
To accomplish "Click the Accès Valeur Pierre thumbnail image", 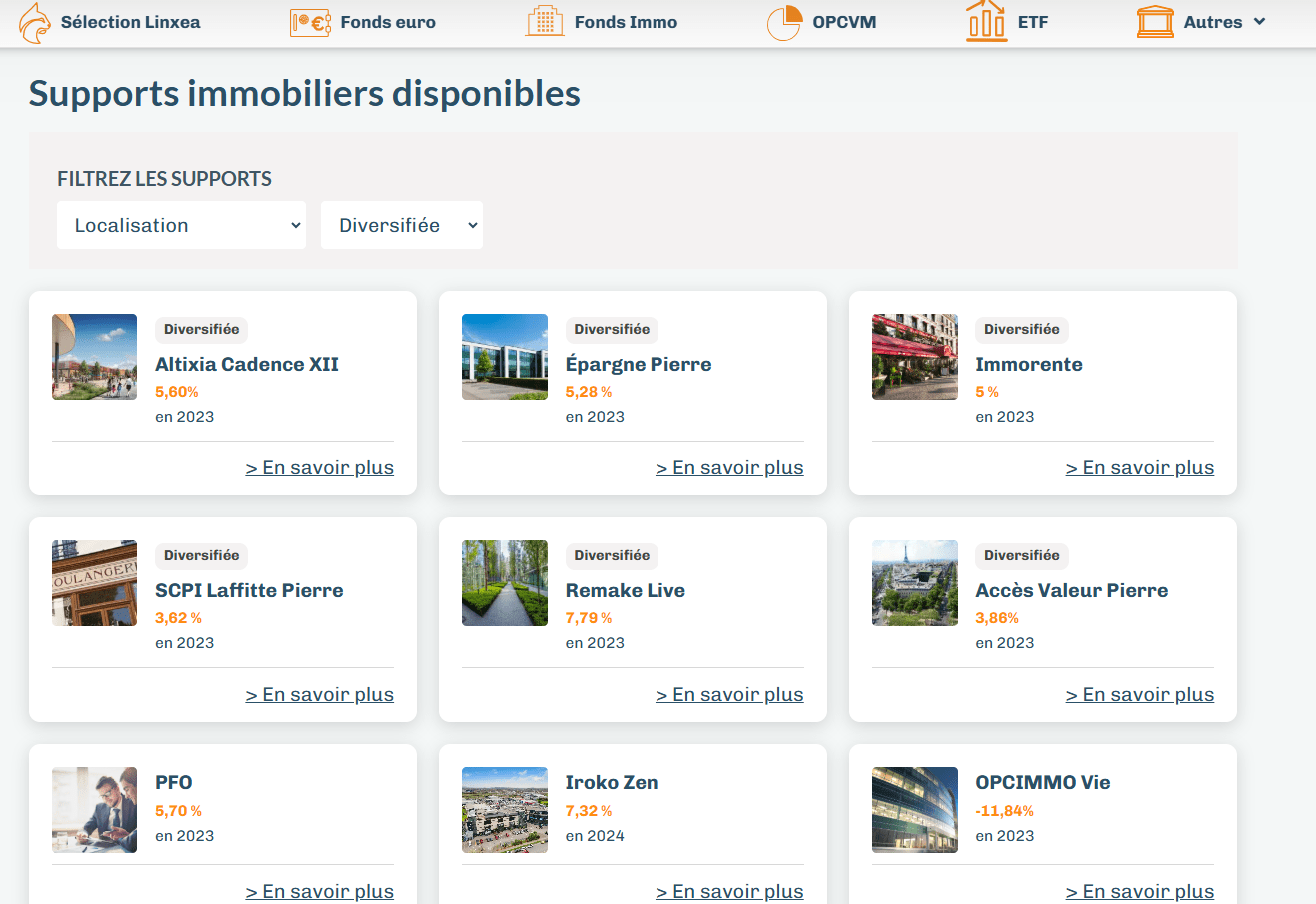I will (915, 583).
